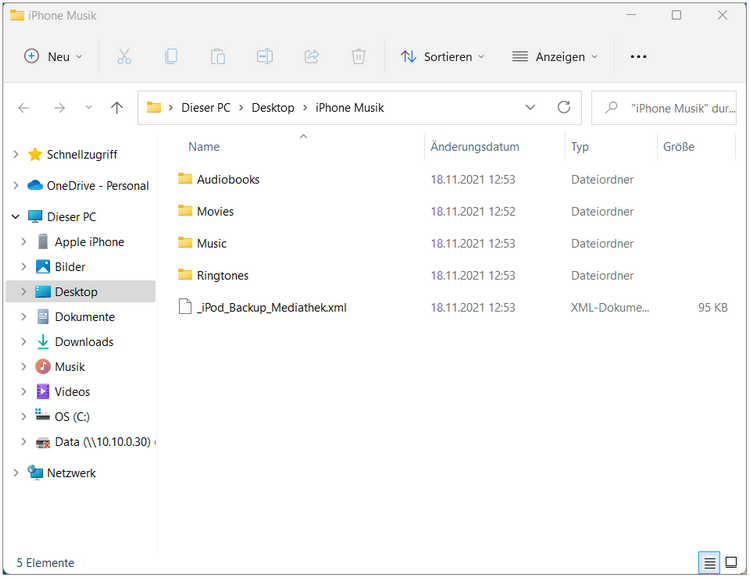Screen dimensions: 750x578
Task: Switch to details view in status bar
Action: 709,563
